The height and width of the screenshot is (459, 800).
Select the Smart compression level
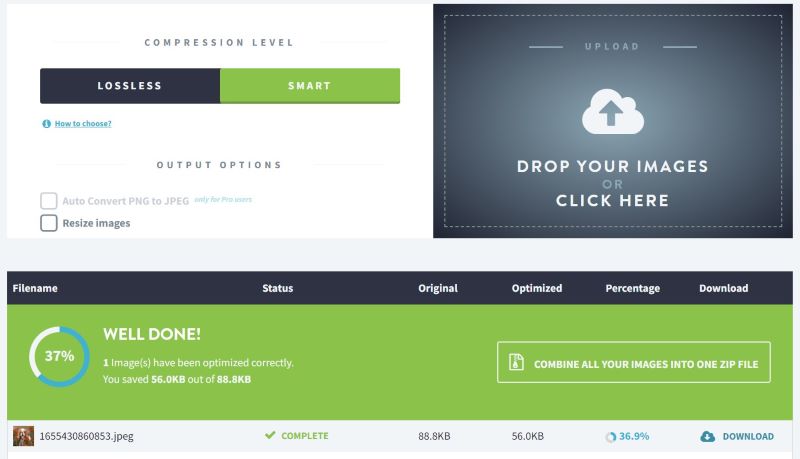[310, 86]
